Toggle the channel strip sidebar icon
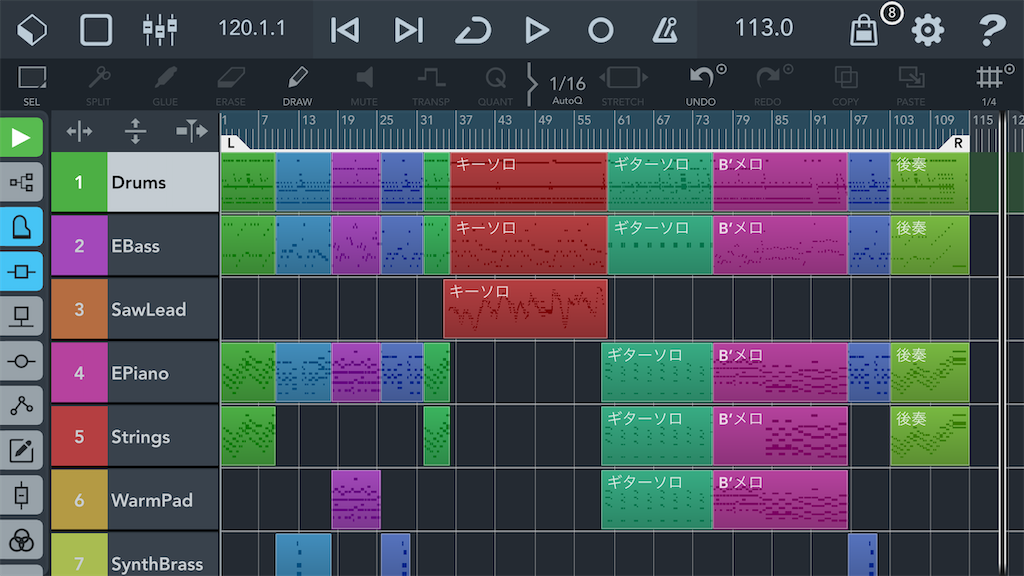 pos(22,272)
